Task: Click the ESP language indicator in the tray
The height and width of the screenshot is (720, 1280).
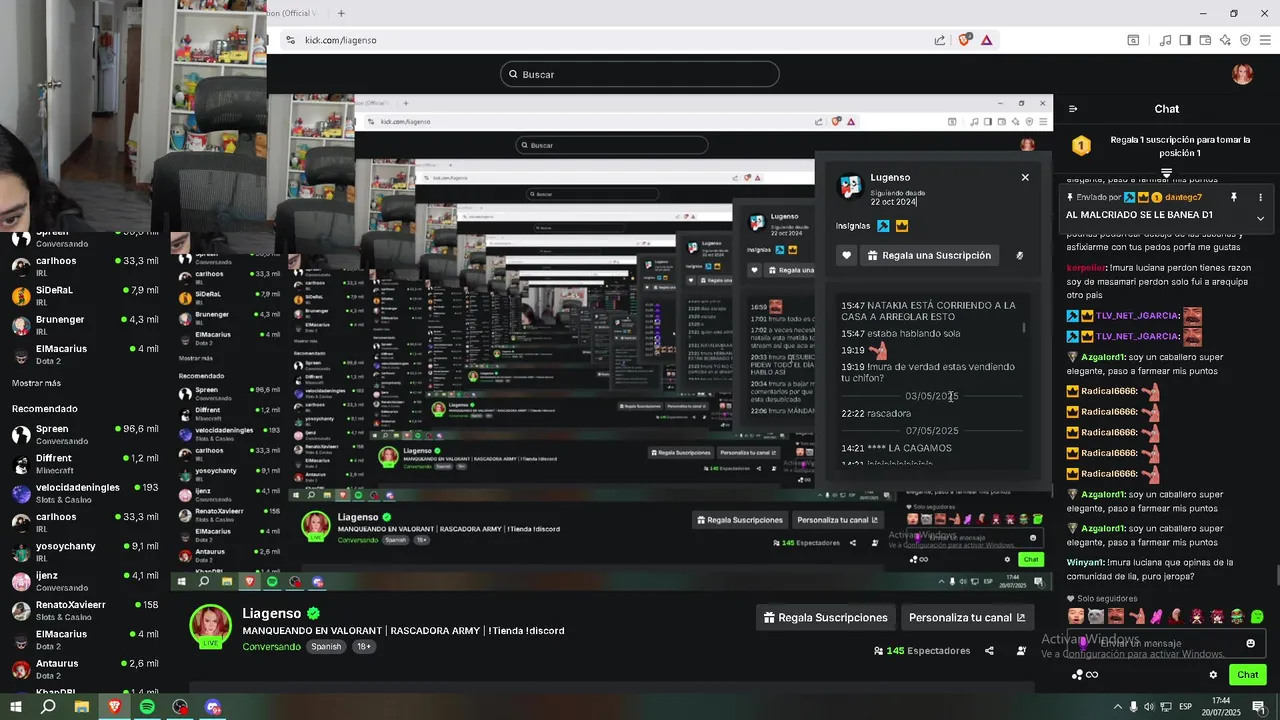Action: point(1185,707)
